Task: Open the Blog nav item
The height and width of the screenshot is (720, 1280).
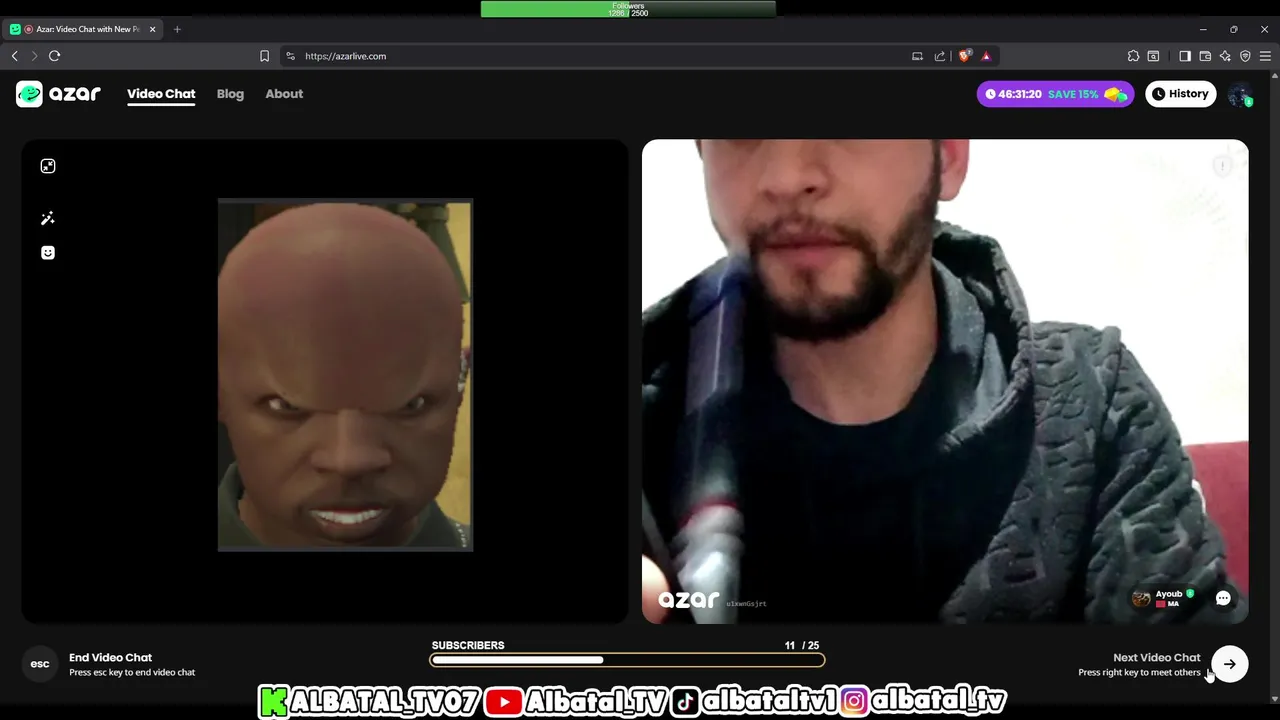Action: (x=230, y=94)
